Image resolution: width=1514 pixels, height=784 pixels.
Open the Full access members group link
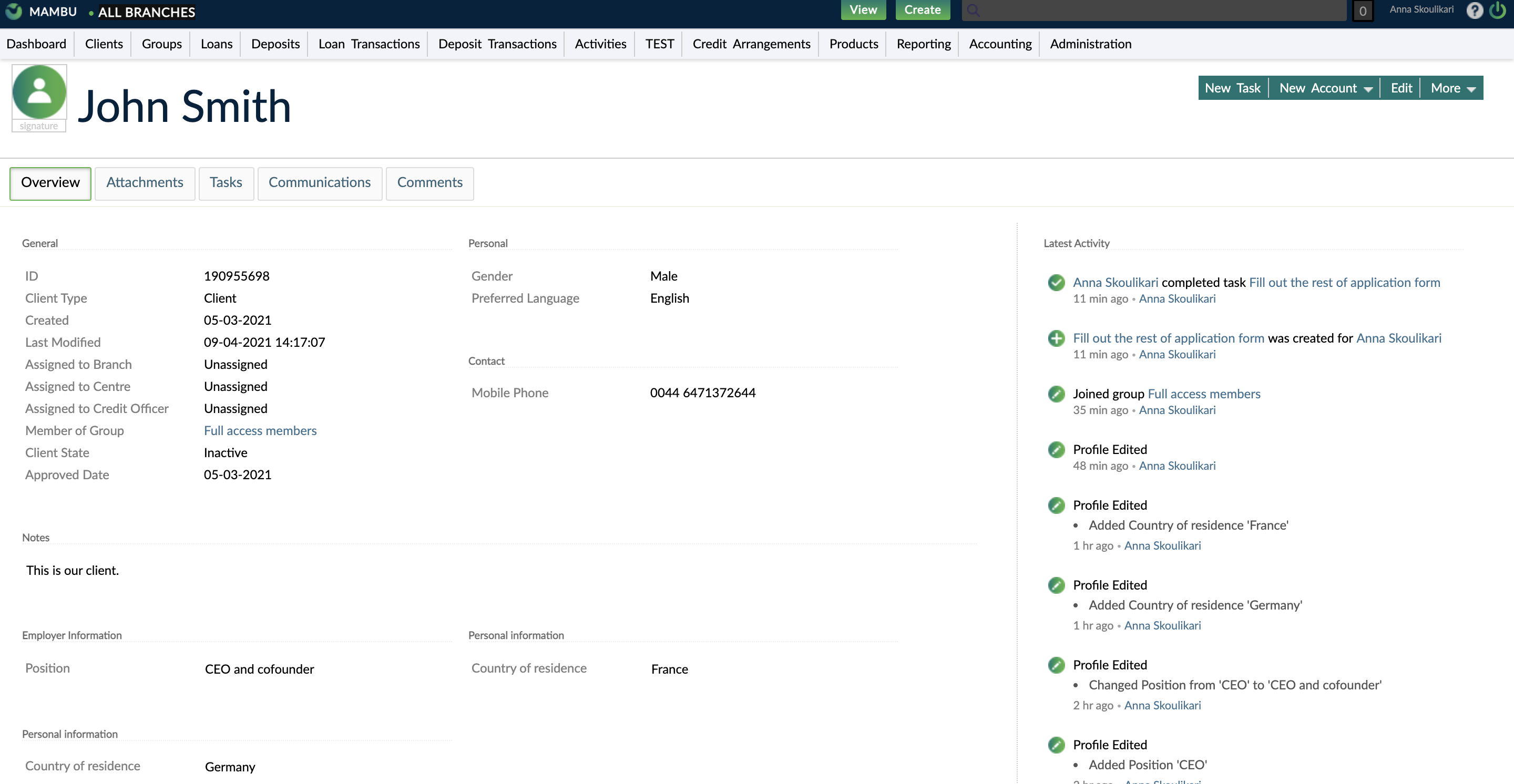260,430
